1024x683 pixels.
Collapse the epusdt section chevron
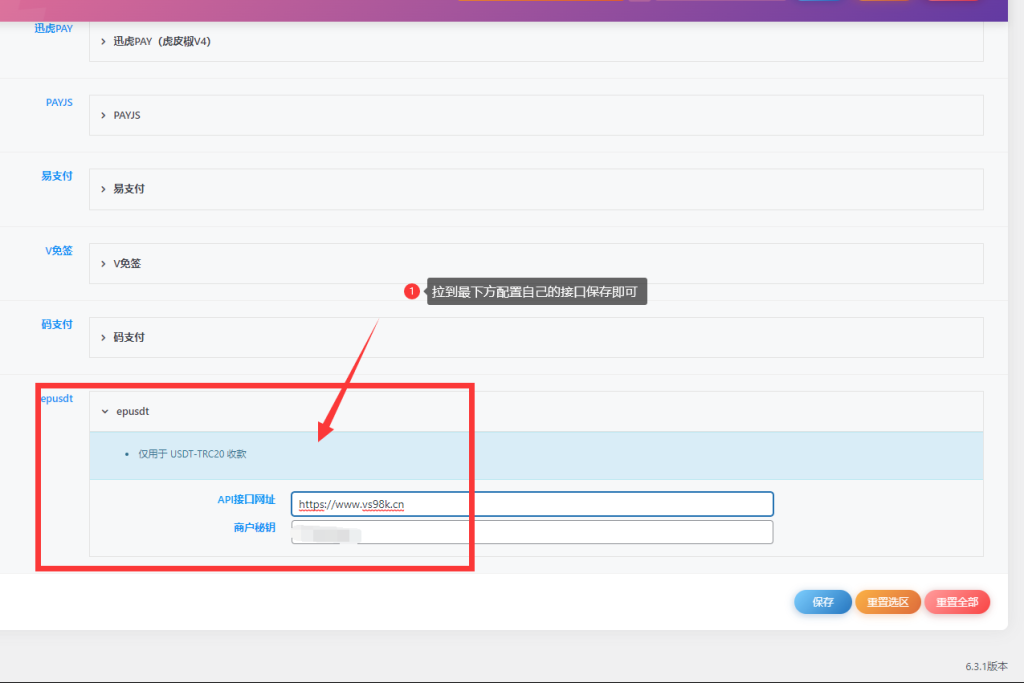103,411
